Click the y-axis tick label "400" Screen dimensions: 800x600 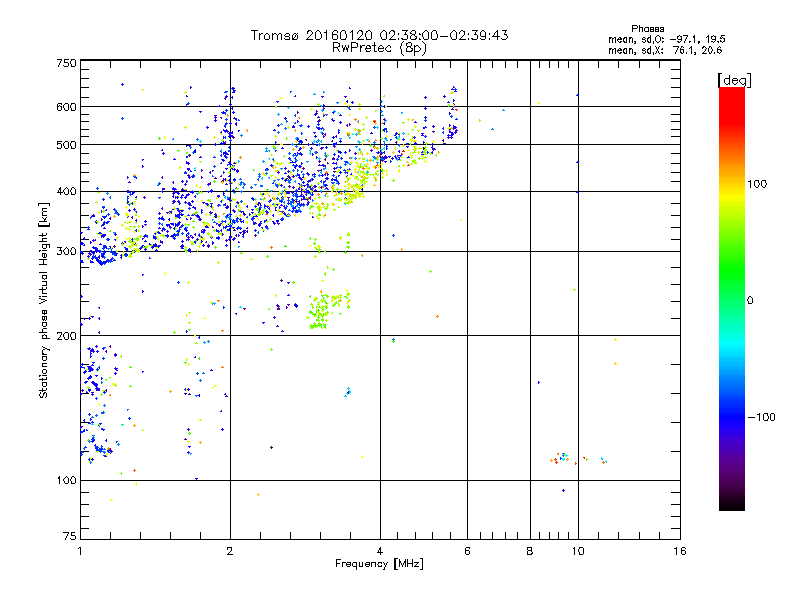coord(66,191)
